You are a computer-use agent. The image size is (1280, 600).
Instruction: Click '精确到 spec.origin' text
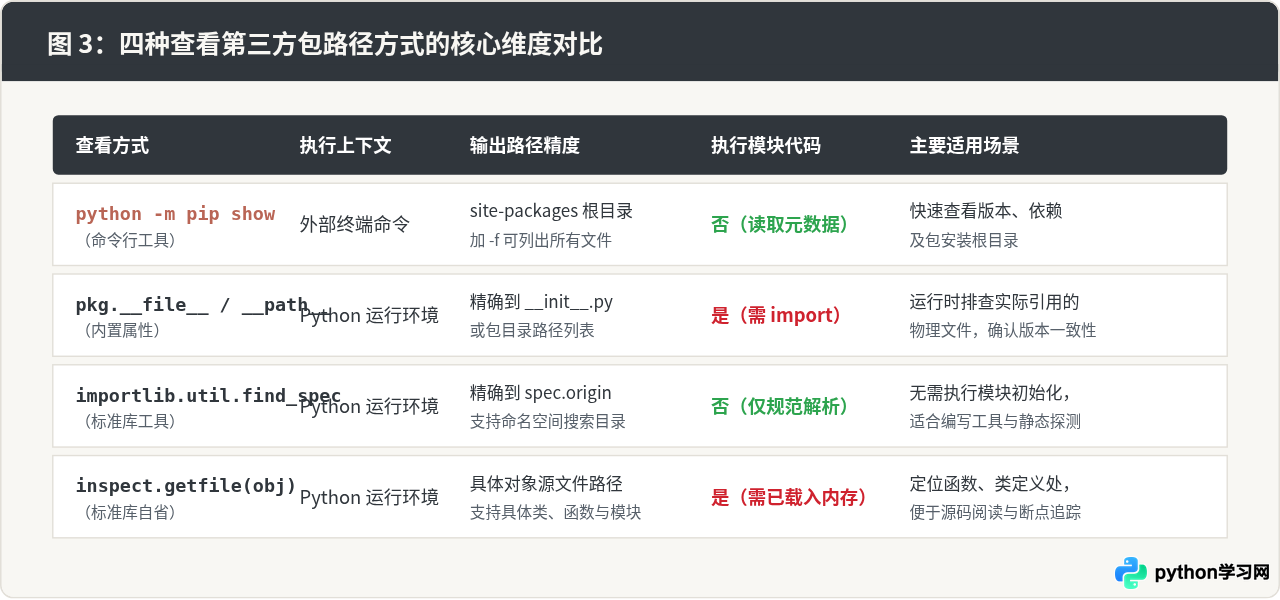(x=541, y=393)
